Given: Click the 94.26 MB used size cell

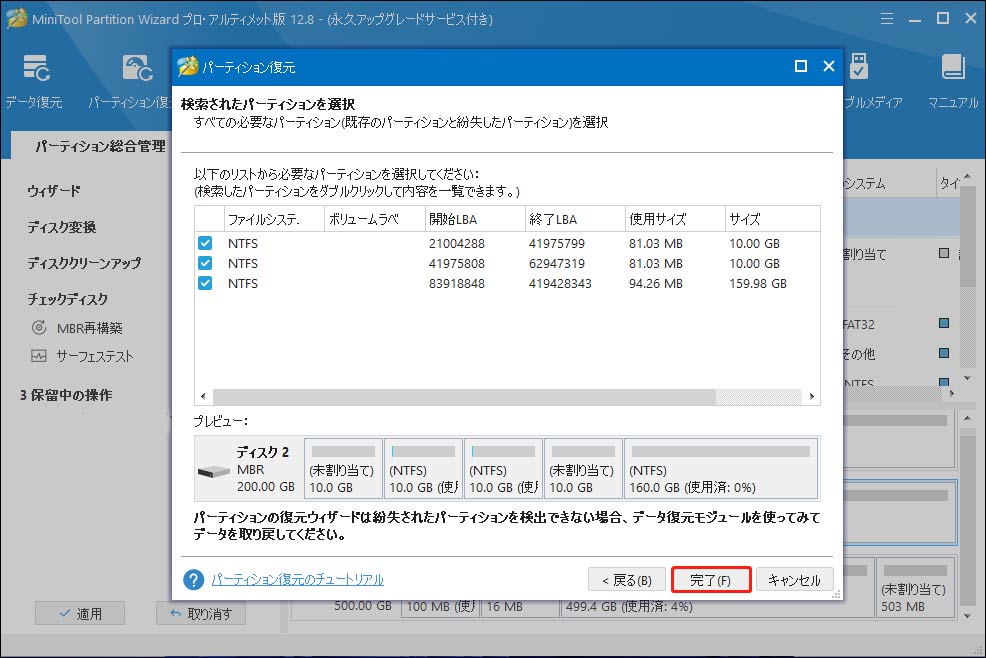Looking at the screenshot, I should (656, 284).
